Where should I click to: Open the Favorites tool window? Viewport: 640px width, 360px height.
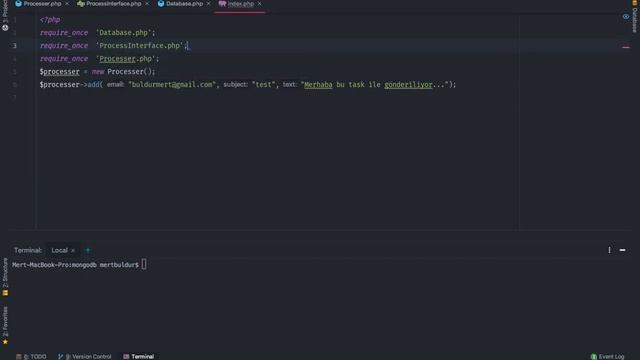[5, 325]
